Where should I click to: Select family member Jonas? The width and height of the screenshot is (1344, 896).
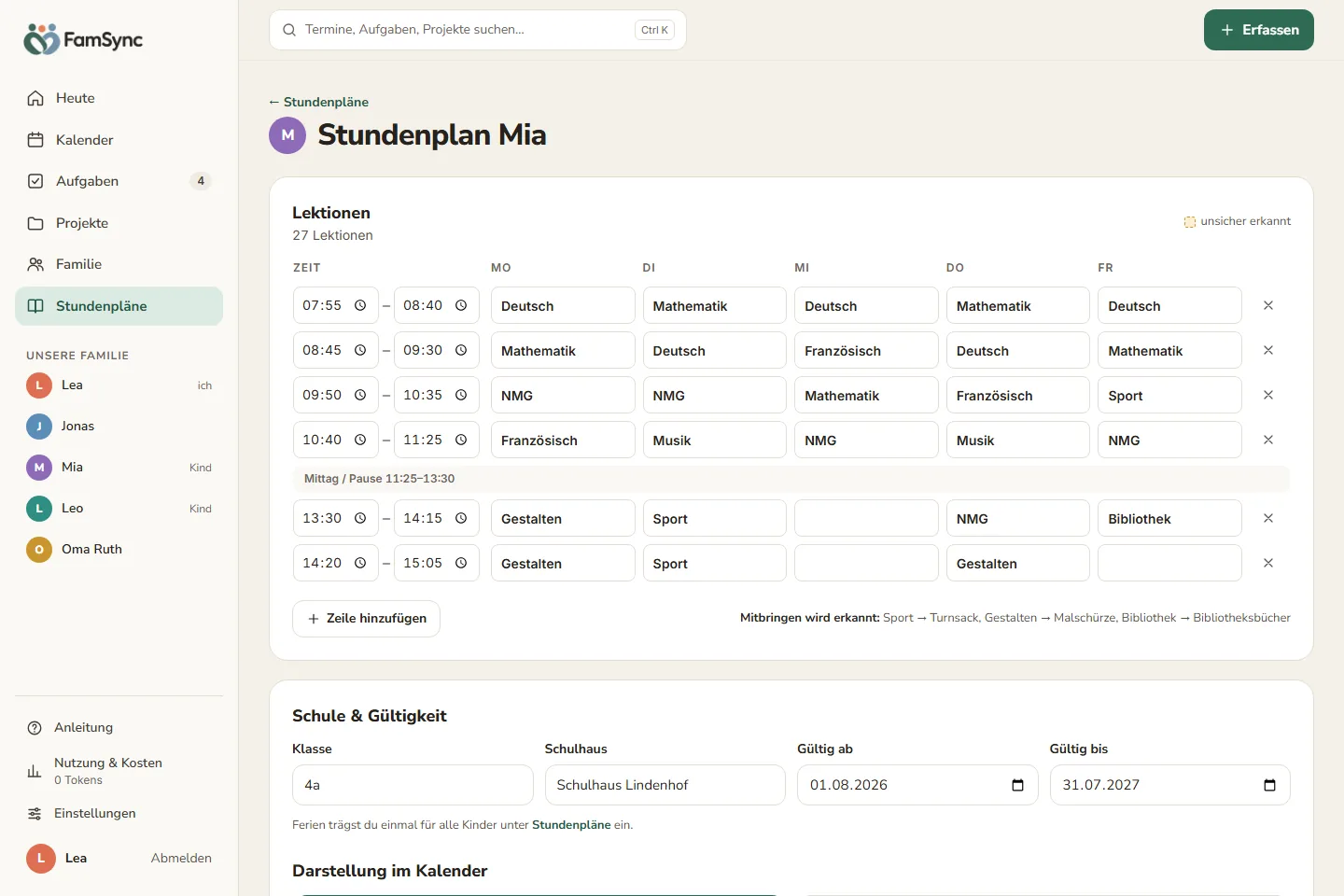click(119, 427)
